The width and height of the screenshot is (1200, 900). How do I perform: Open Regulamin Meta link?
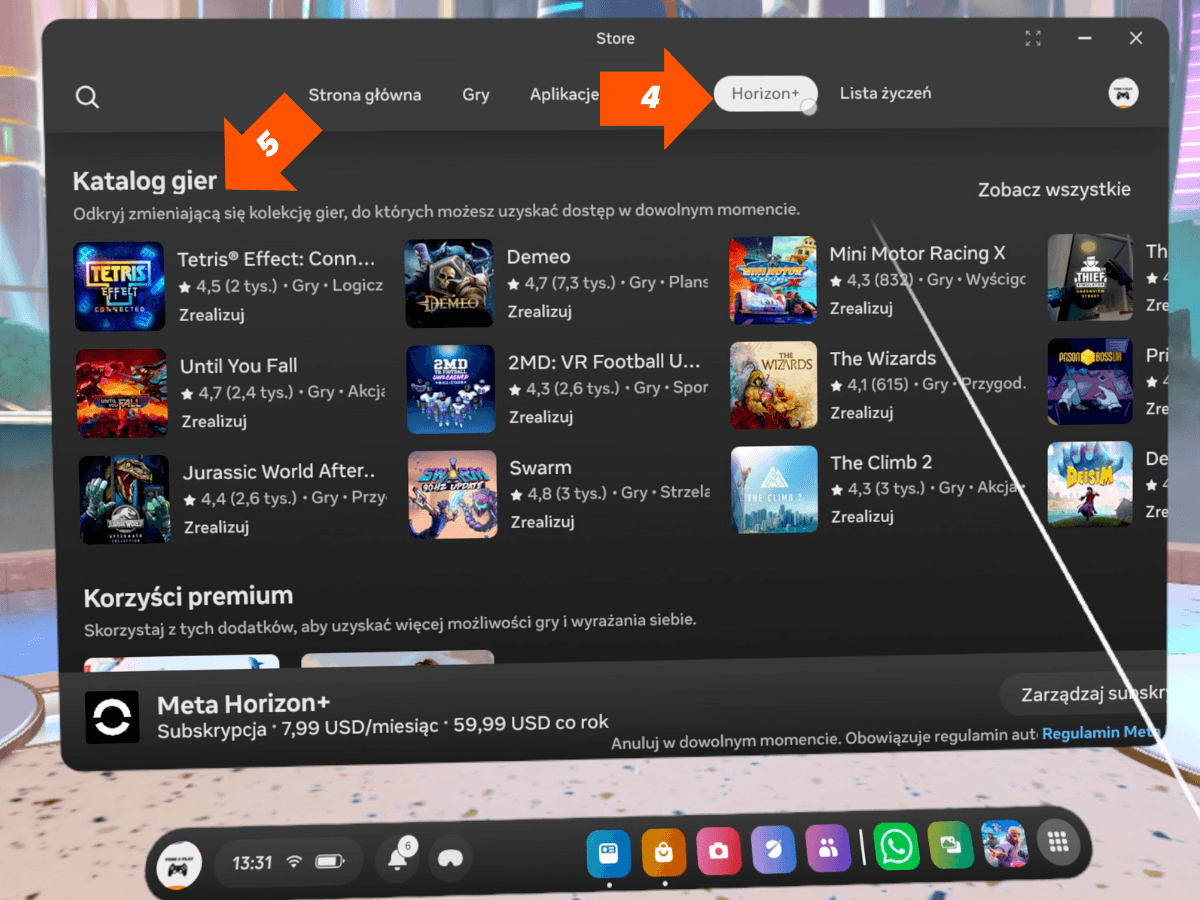point(1100,733)
